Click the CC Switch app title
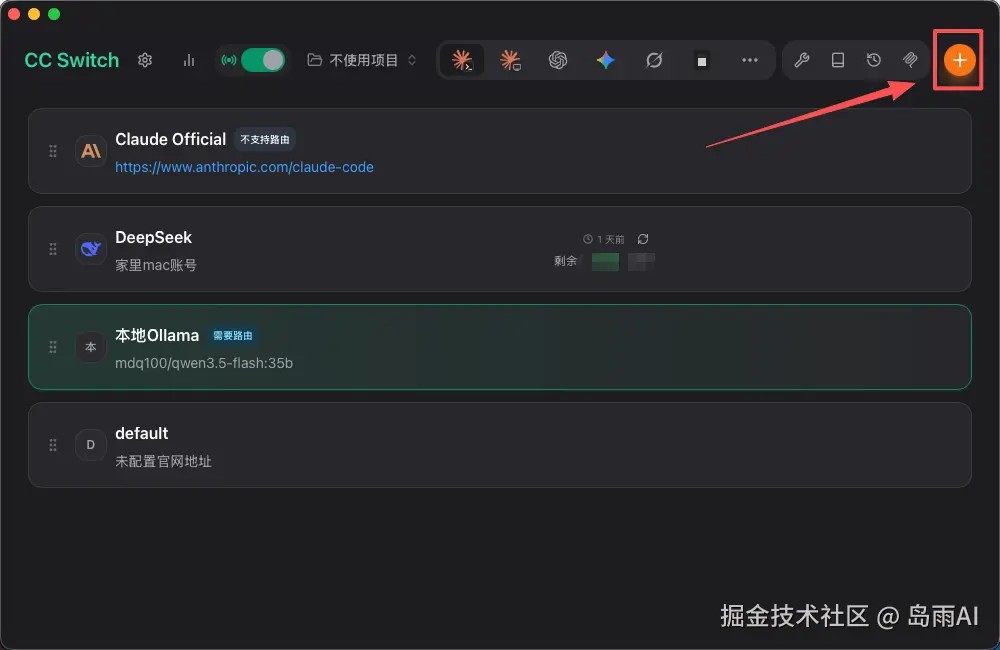Viewport: 1000px width, 650px height. [x=71, y=60]
